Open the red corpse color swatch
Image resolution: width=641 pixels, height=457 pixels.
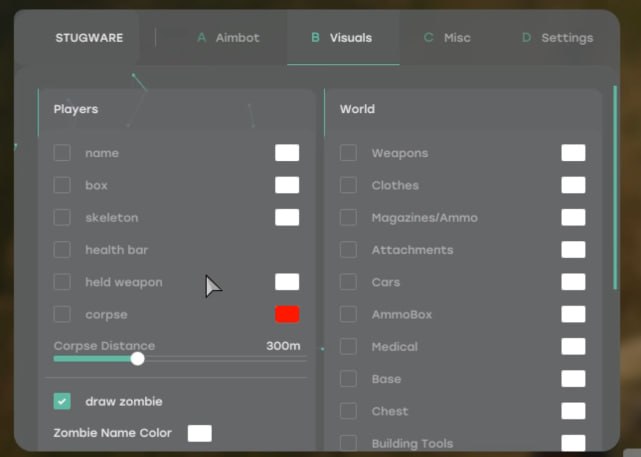click(287, 314)
